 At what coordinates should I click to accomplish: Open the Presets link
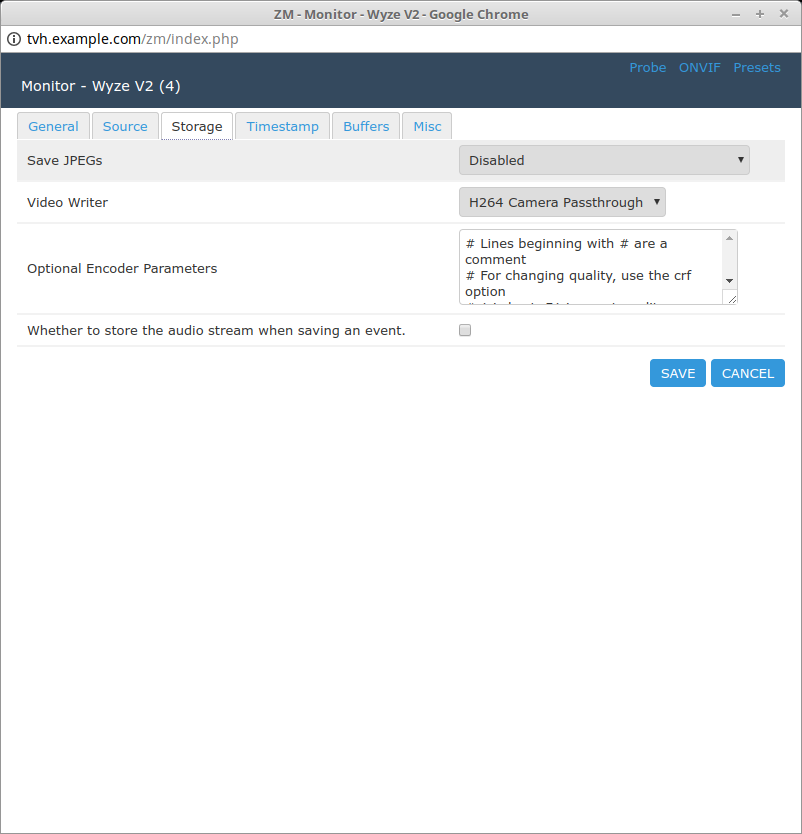pyautogui.click(x=757, y=68)
